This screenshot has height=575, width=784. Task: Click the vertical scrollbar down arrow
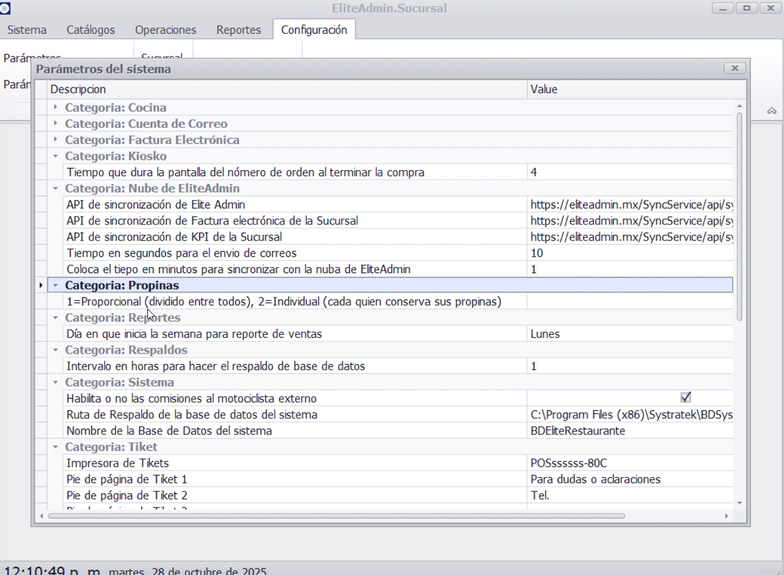pyautogui.click(x=740, y=503)
